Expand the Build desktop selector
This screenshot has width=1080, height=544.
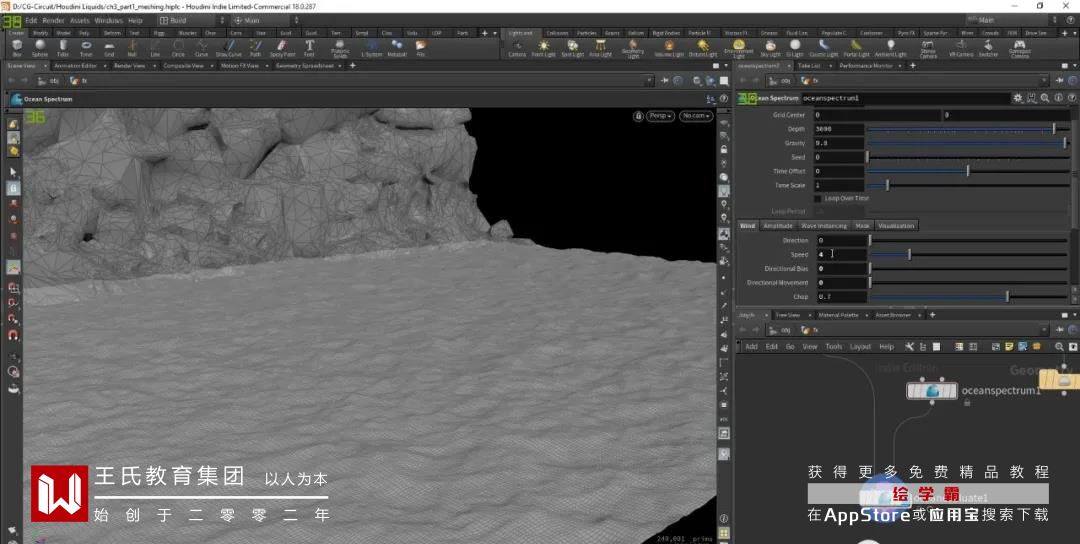coord(192,20)
